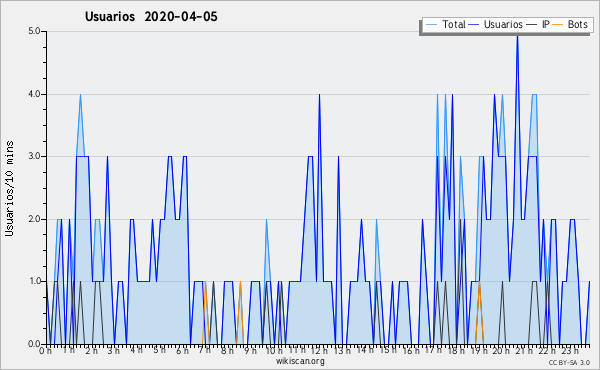Click the 'Usuarios/10 mins' axis title
The height and width of the screenshot is (370, 600).
[10, 188]
